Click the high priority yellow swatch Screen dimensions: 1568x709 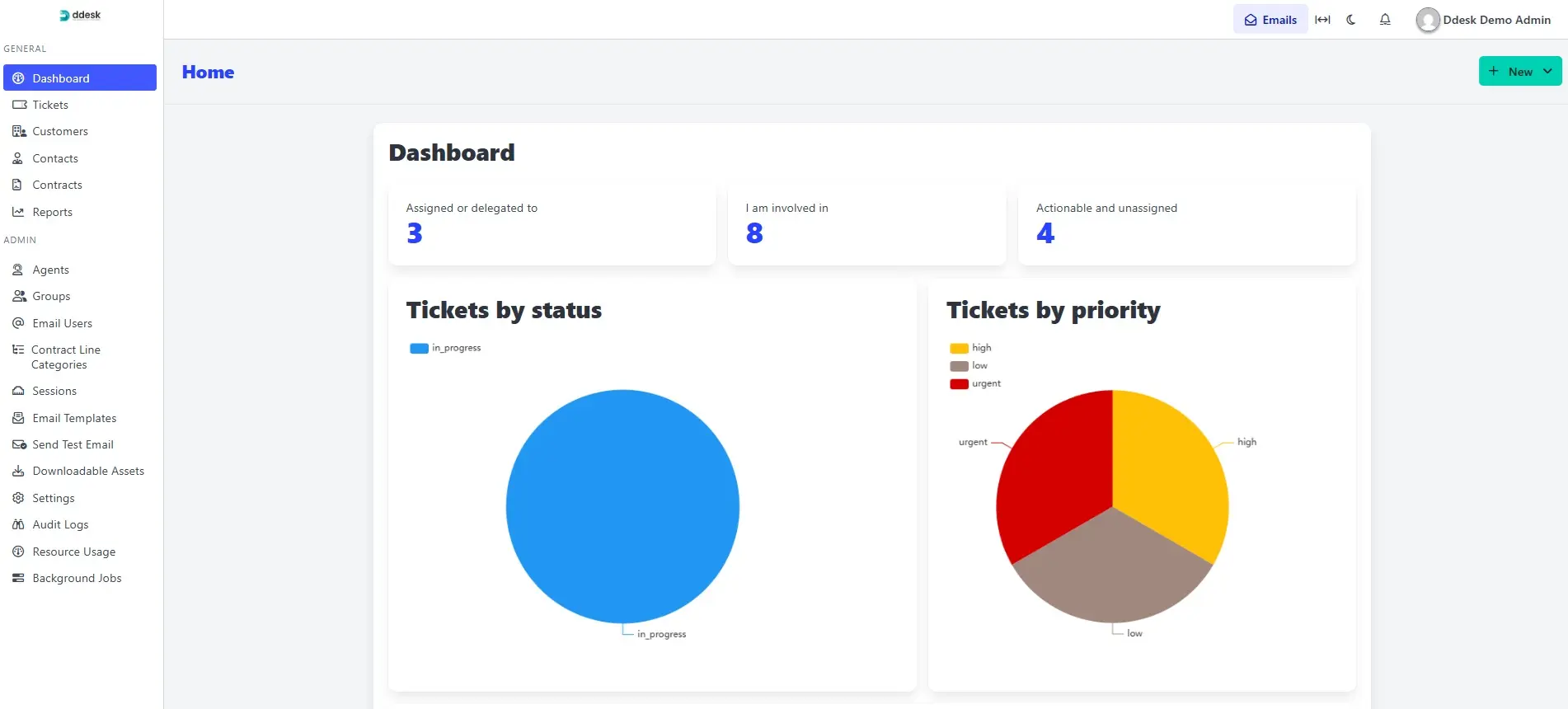959,348
